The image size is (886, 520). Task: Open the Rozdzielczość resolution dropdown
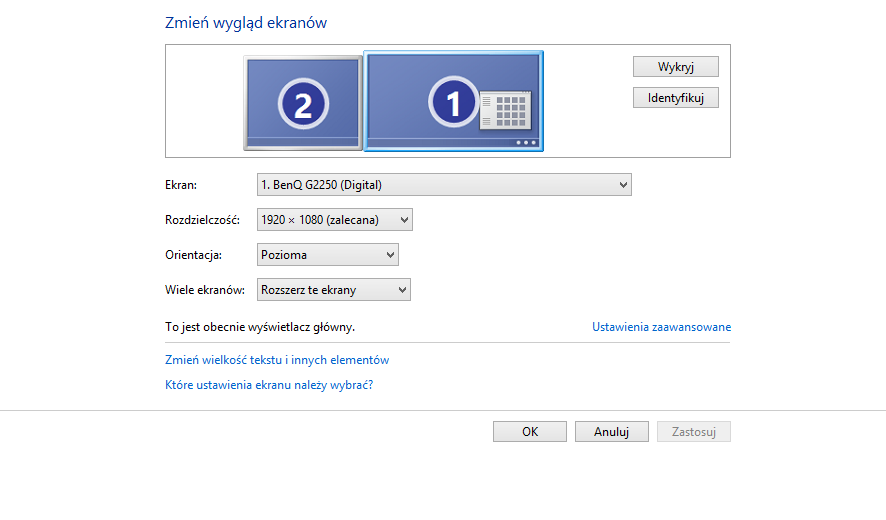(335, 220)
